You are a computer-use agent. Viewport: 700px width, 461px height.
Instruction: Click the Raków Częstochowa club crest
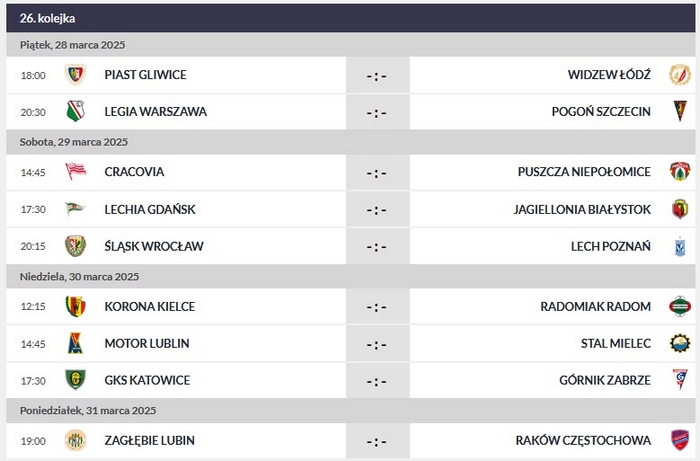680,440
